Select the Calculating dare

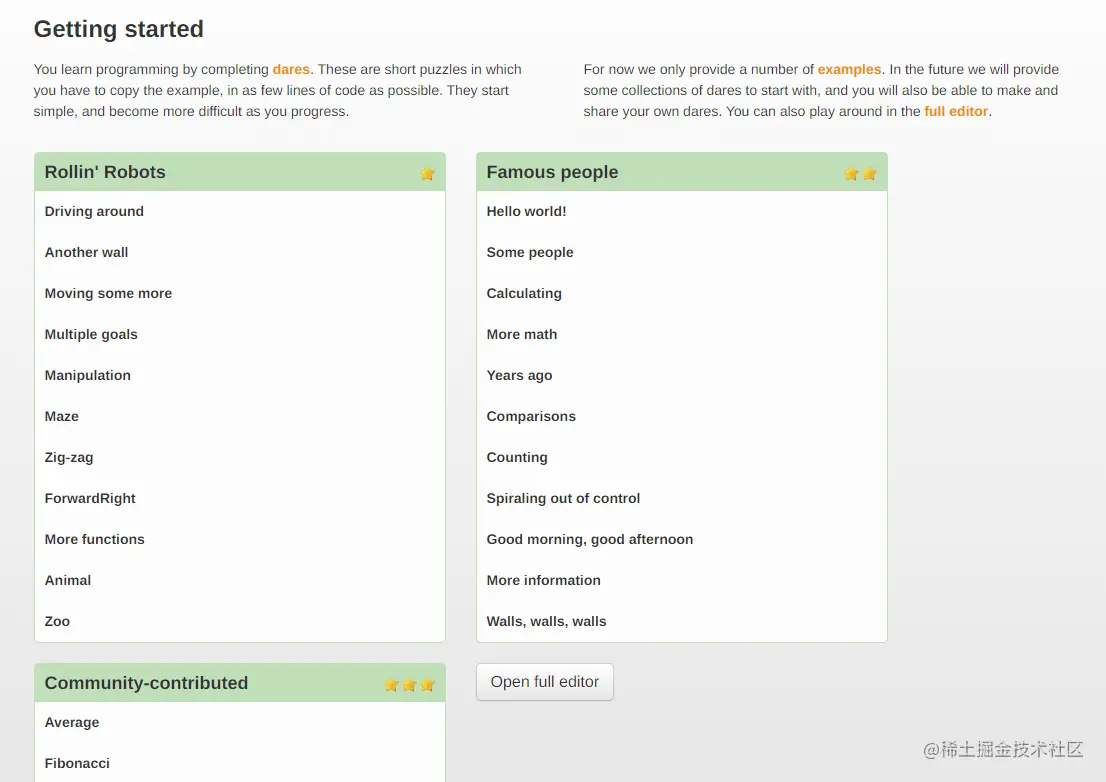(x=524, y=293)
